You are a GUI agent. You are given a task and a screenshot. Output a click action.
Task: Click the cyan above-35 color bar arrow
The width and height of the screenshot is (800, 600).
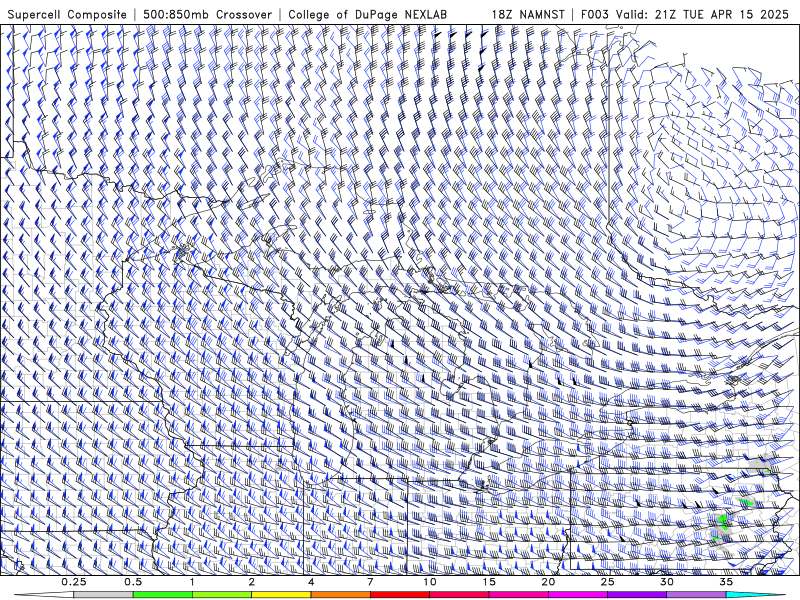coord(756,595)
